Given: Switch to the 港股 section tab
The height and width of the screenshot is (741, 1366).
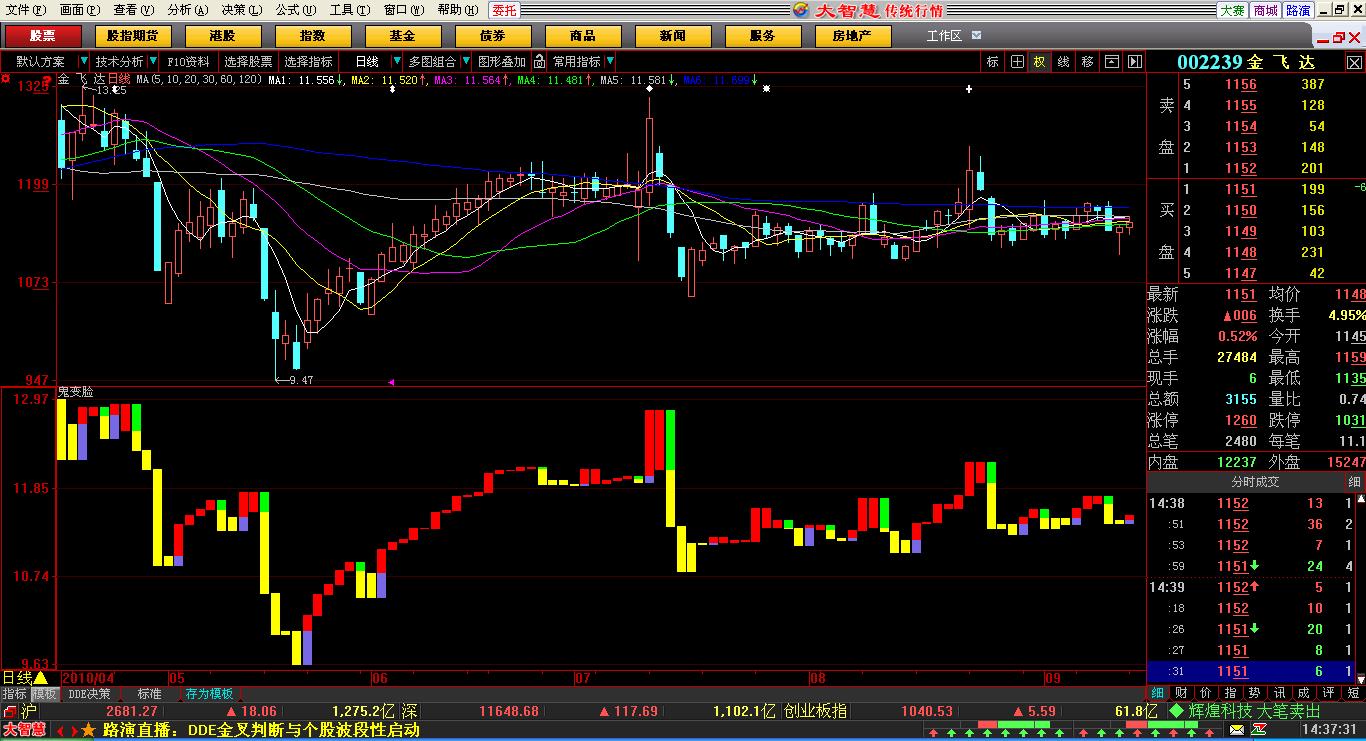Looking at the screenshot, I should pyautogui.click(x=222, y=36).
